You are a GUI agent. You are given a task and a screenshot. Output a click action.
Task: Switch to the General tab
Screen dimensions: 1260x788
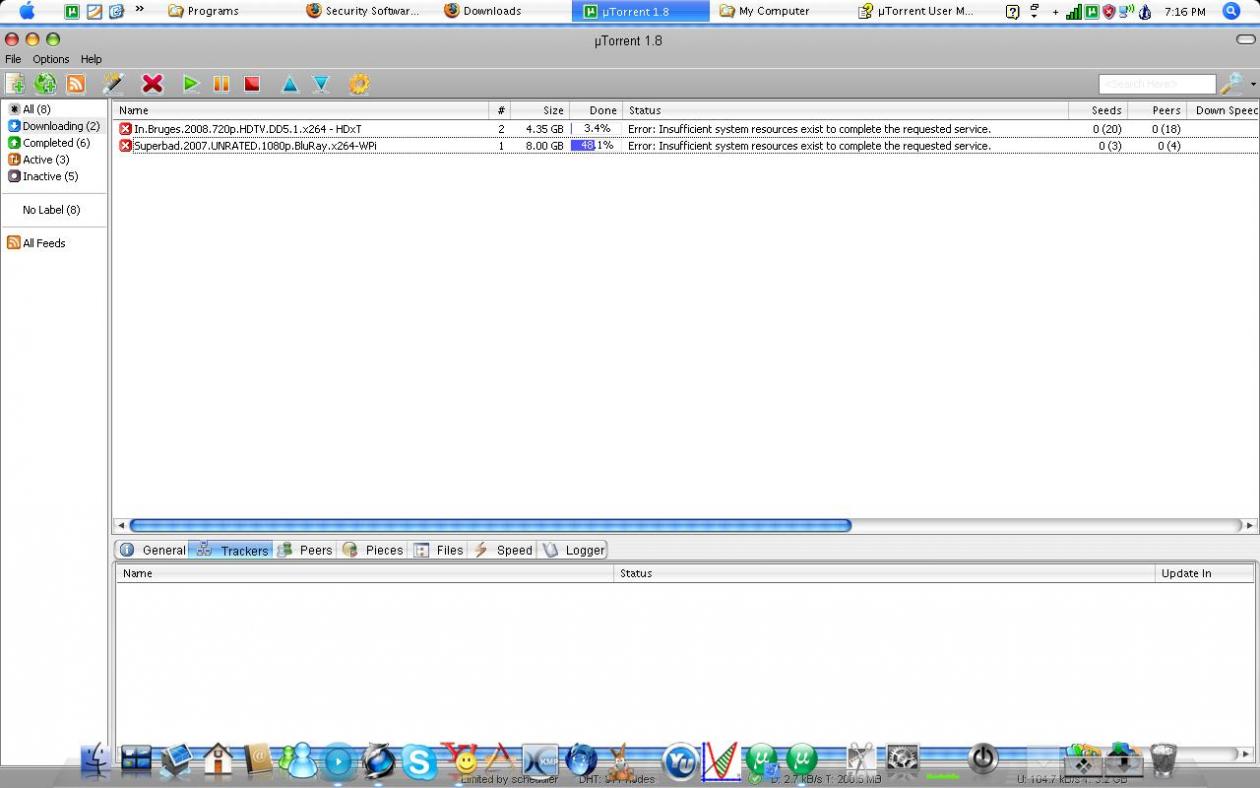click(152, 550)
